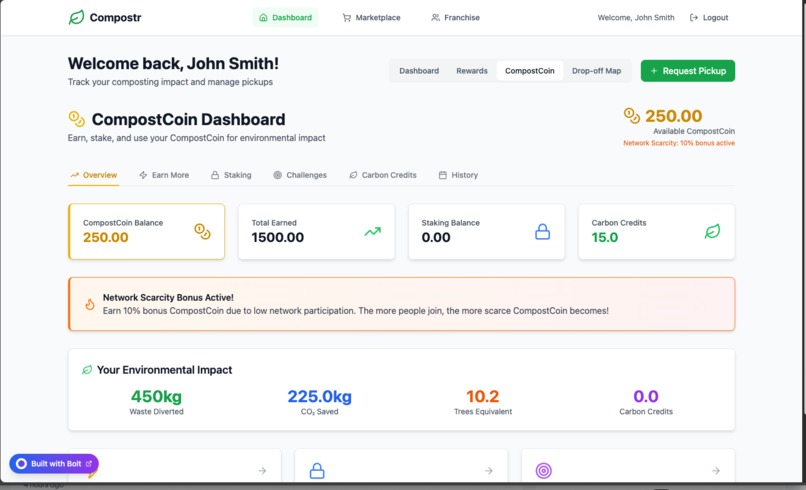
Task: View the Carbon Credits tab
Action: [382, 175]
